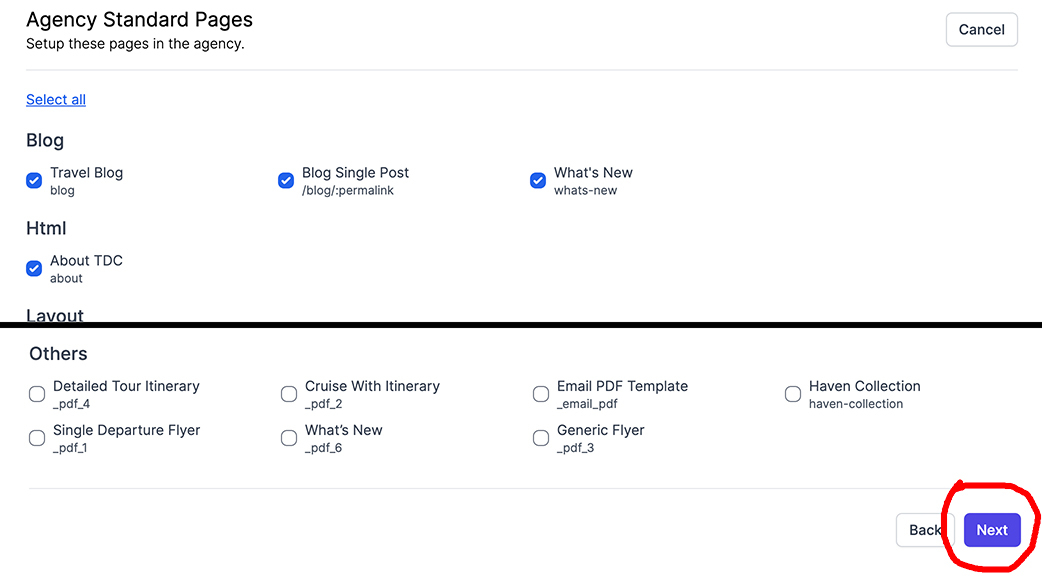
Task: Click the About TDC label
Action: 87,260
